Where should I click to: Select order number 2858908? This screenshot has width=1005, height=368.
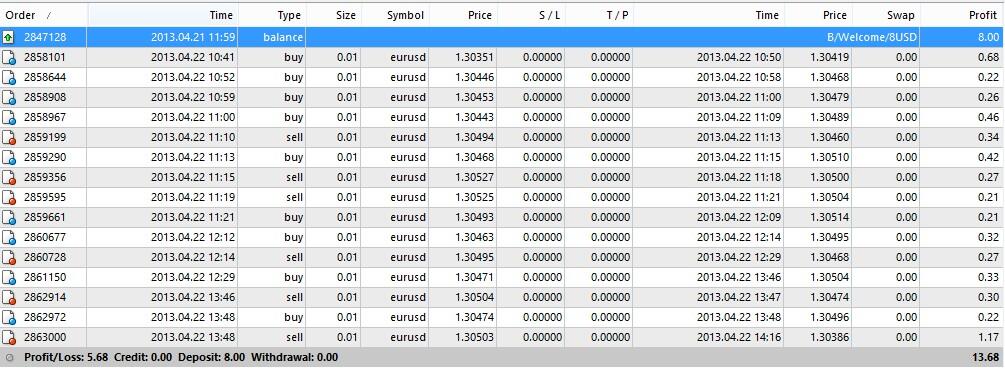[x=45, y=97]
